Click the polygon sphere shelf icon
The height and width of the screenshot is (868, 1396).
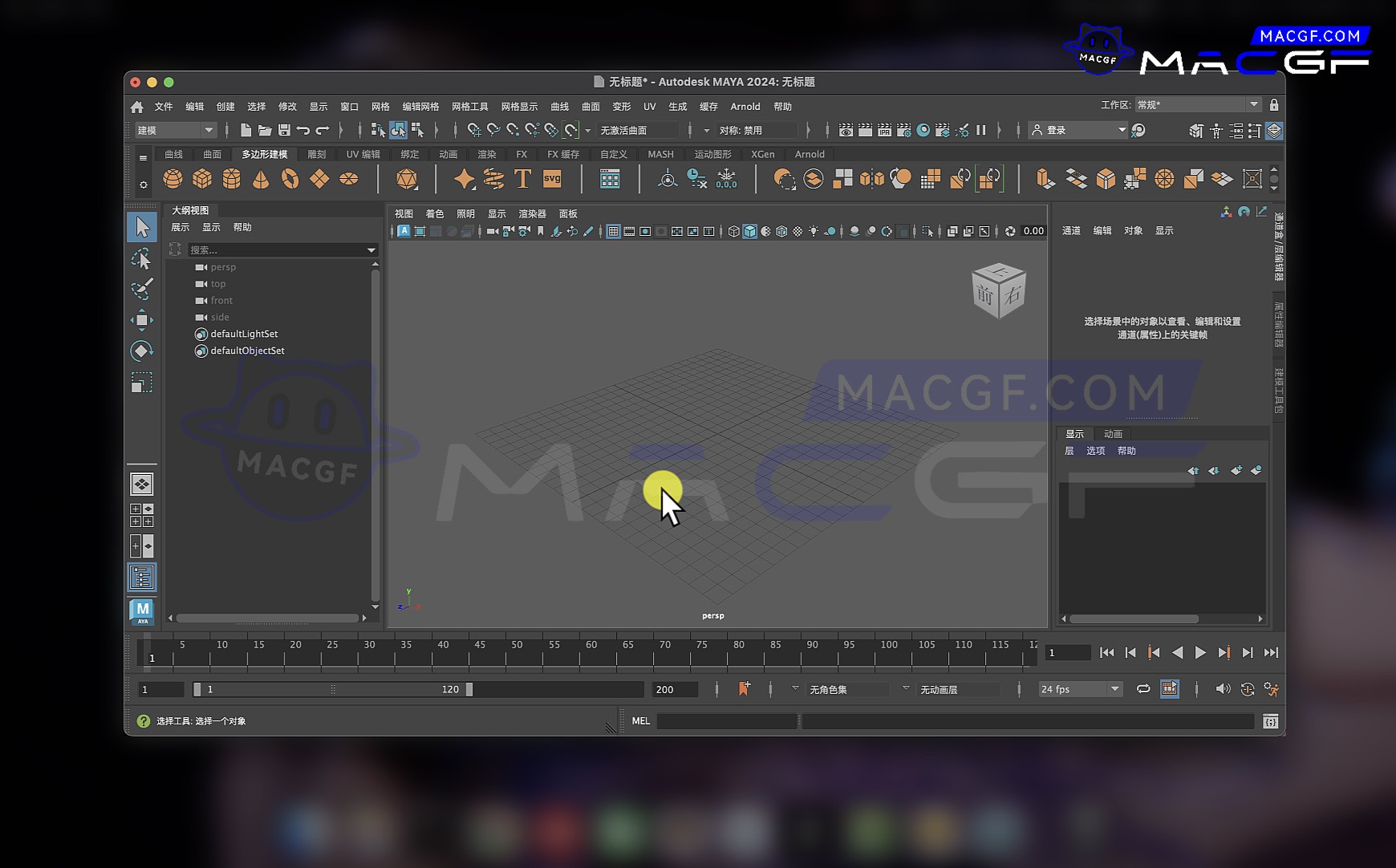click(172, 179)
